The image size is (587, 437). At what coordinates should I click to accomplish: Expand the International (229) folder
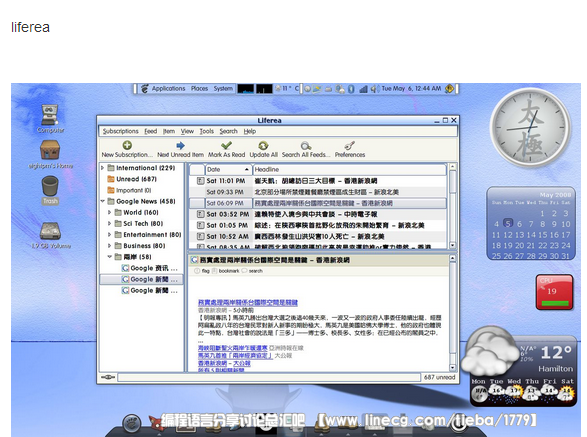pos(103,168)
